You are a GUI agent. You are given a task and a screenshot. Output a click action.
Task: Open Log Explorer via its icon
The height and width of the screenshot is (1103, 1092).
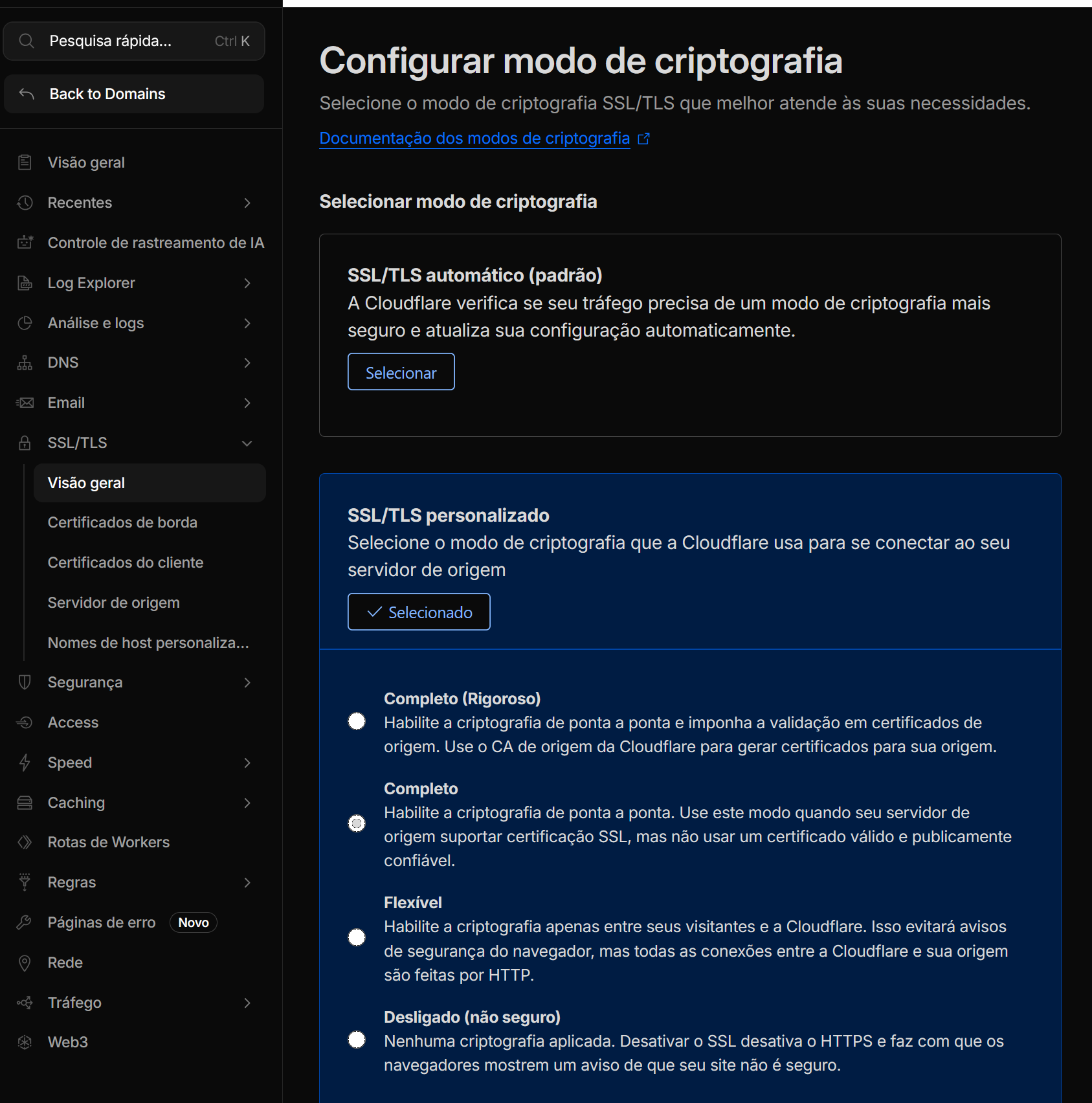[24, 282]
